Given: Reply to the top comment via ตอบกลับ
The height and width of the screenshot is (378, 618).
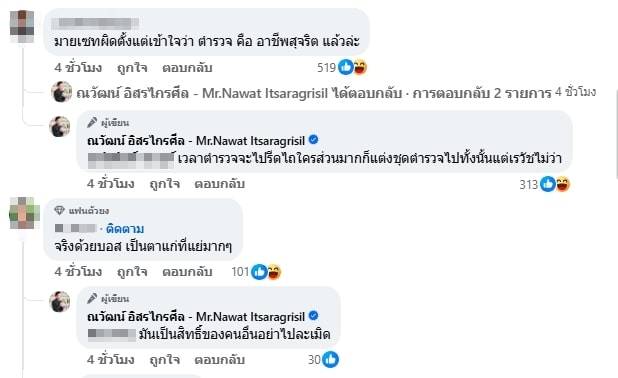Looking at the screenshot, I should pos(187,68).
